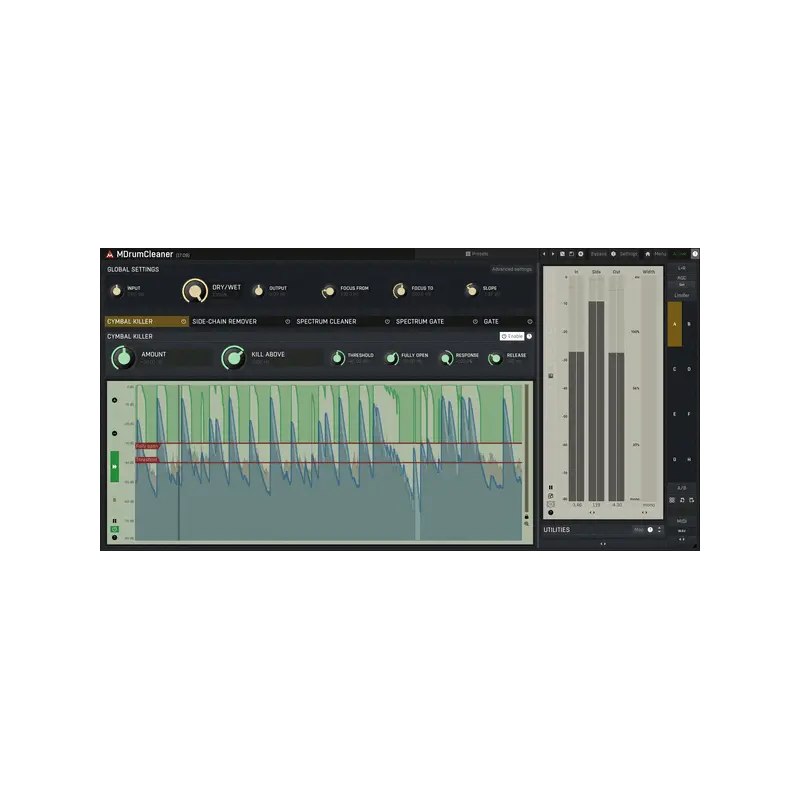Click the Release knob
Screen dimensions: 800x800
pyautogui.click(x=495, y=359)
